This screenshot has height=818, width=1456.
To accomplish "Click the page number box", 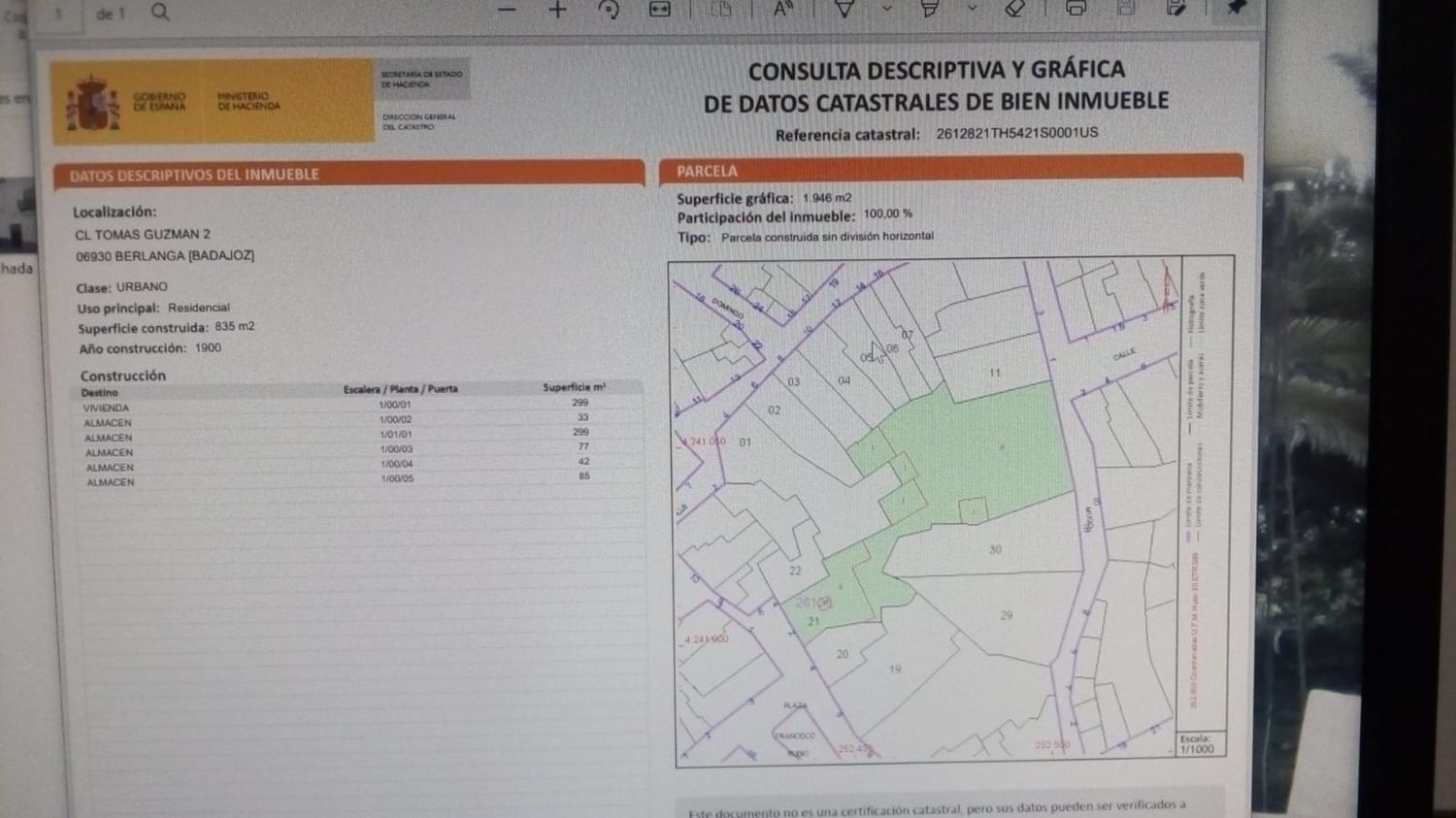I will pyautogui.click(x=60, y=15).
